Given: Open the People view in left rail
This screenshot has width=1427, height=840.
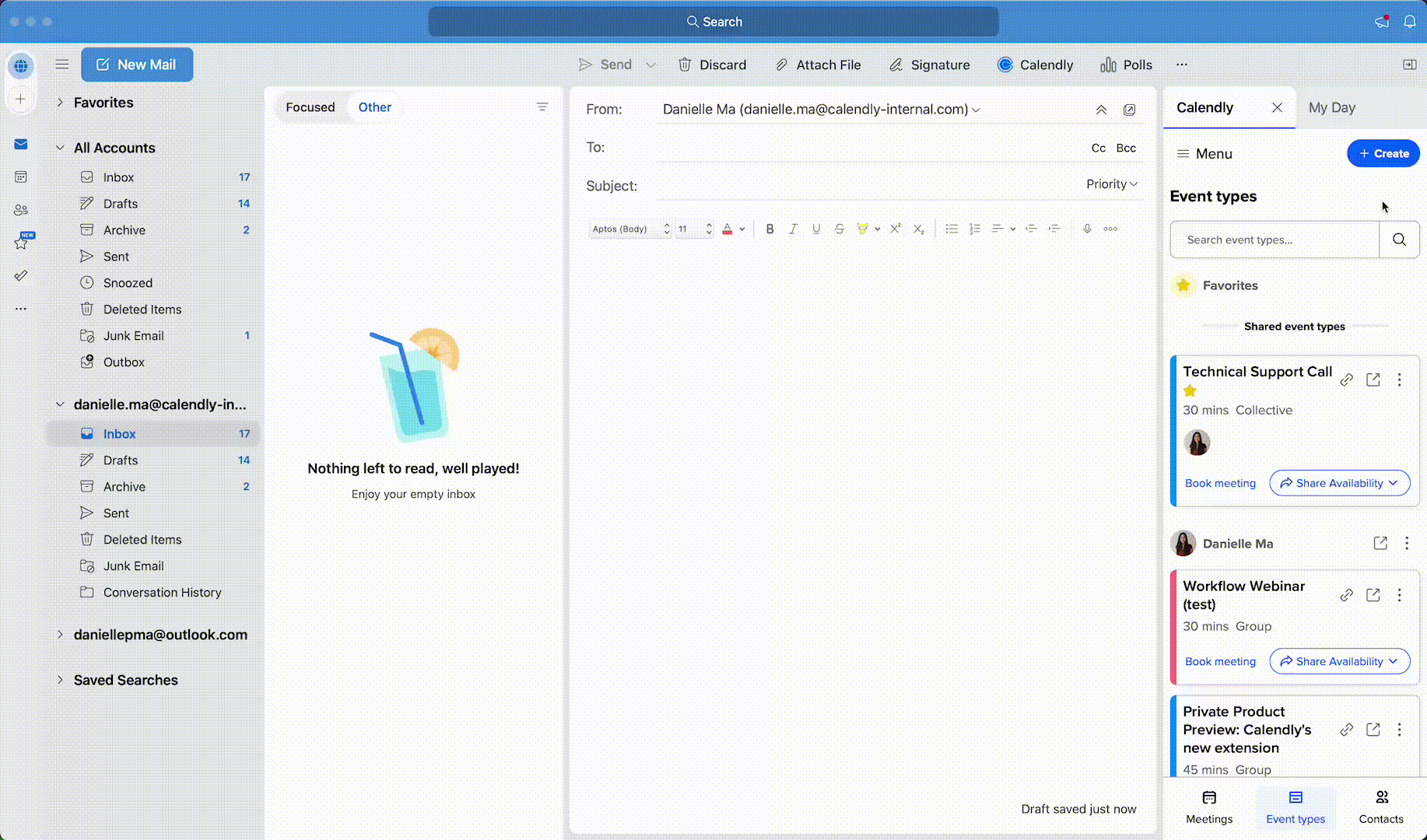Looking at the screenshot, I should point(21,210).
